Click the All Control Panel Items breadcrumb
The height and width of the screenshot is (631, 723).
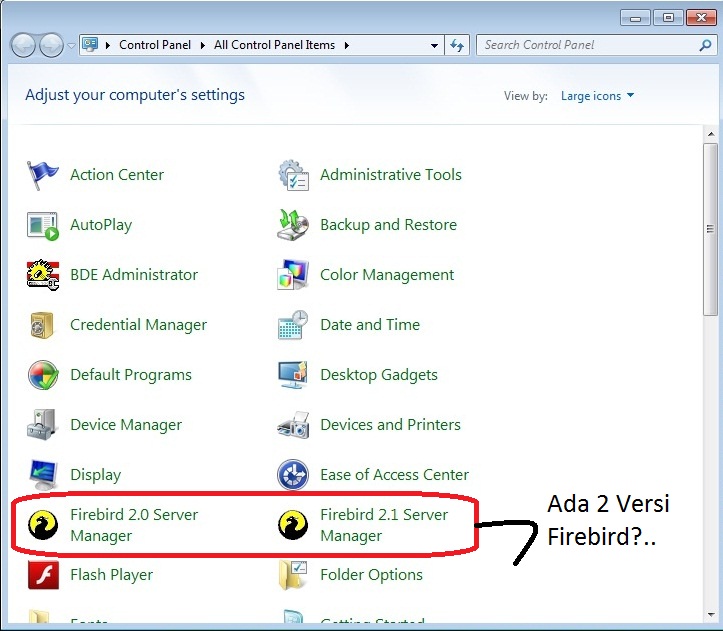[274, 45]
